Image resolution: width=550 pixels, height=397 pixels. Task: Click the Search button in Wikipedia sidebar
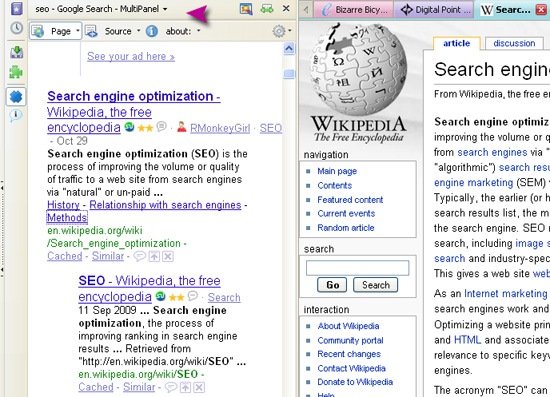click(x=375, y=285)
